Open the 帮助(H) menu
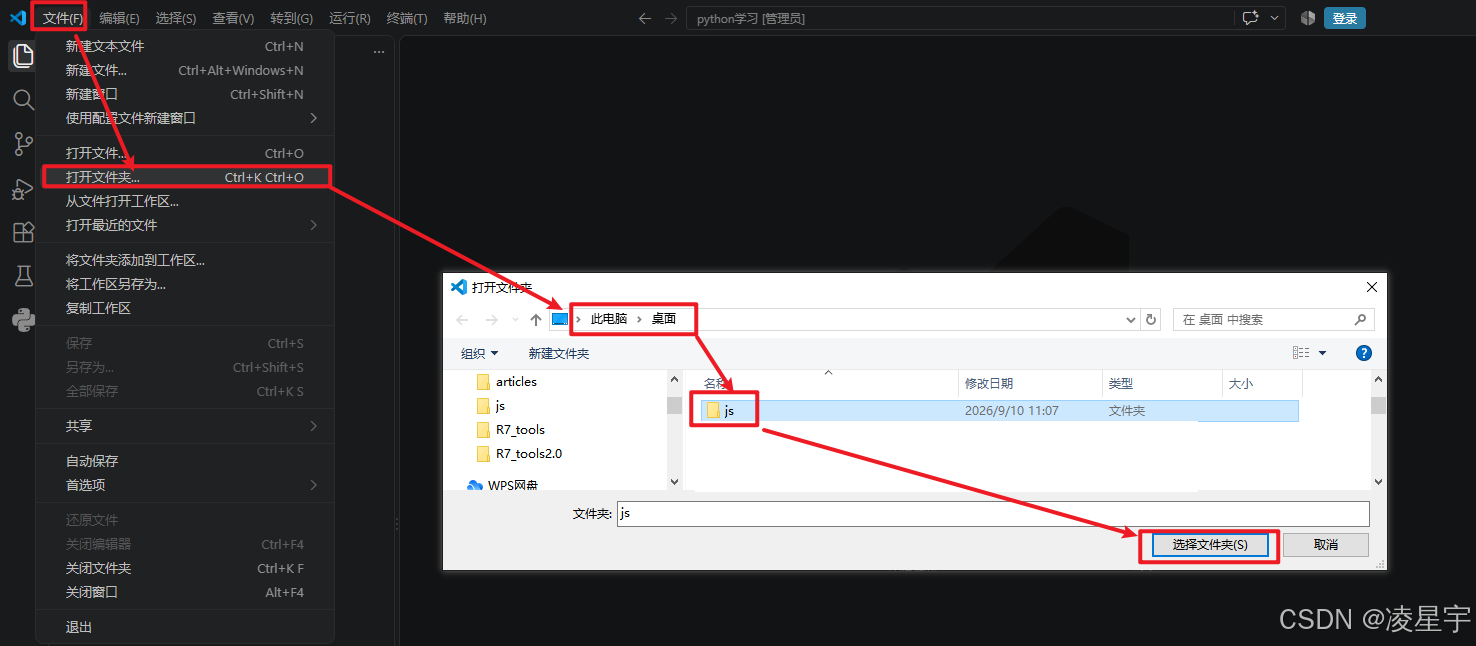Screen dimensions: 1476x646 click(x=465, y=18)
